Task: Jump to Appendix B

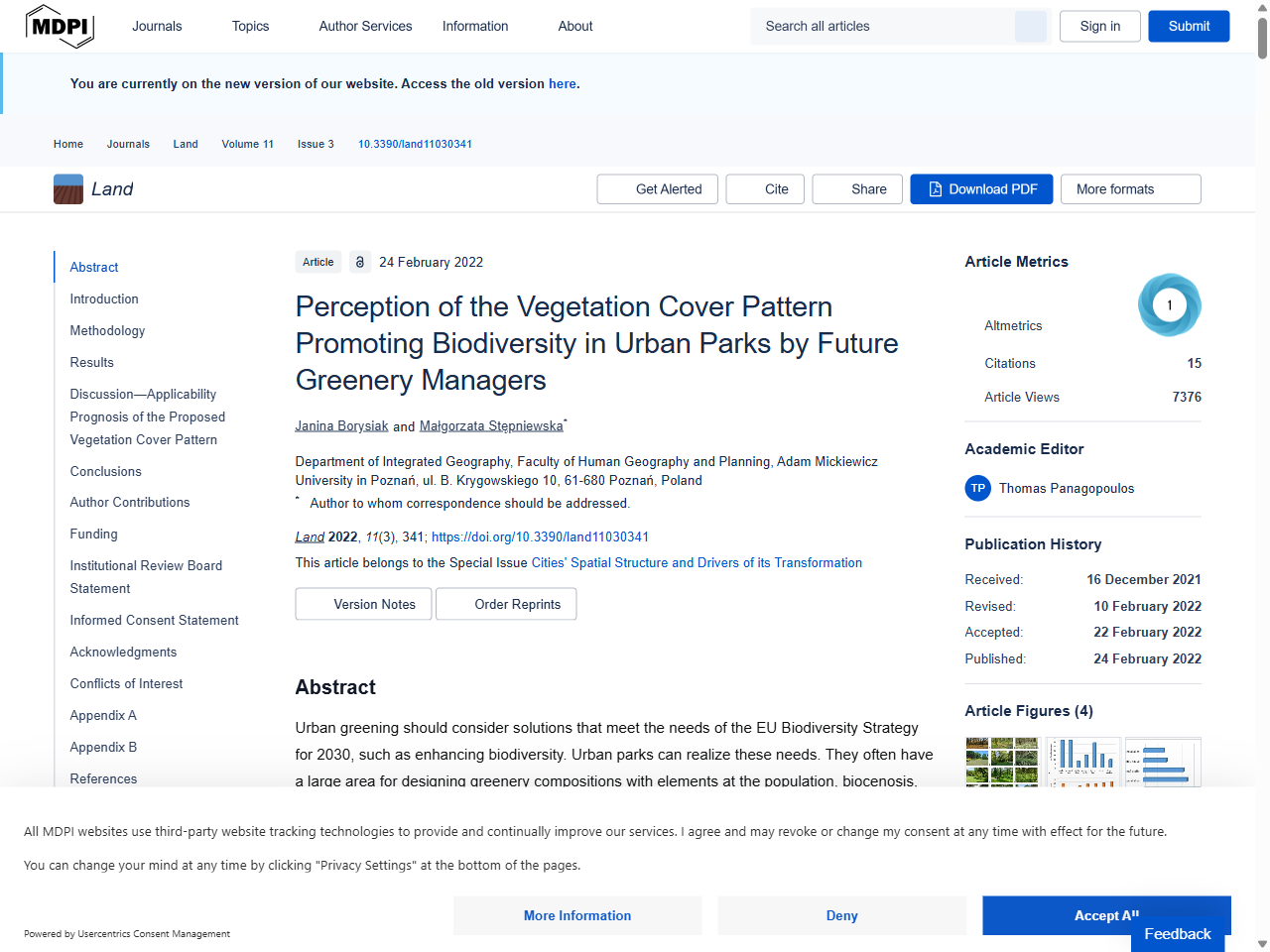Action: pos(103,747)
